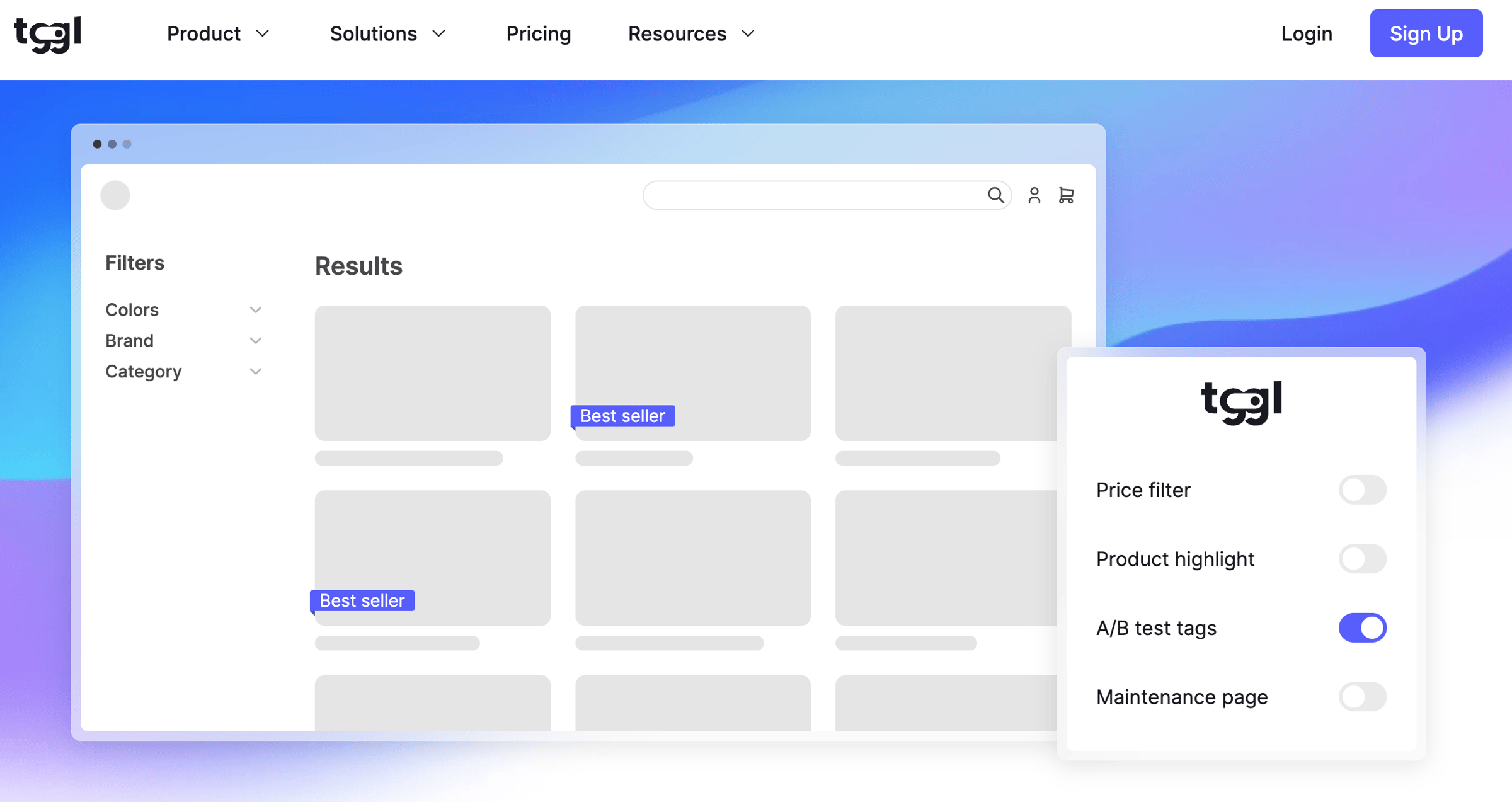Click the Brand filter label

tap(129, 341)
